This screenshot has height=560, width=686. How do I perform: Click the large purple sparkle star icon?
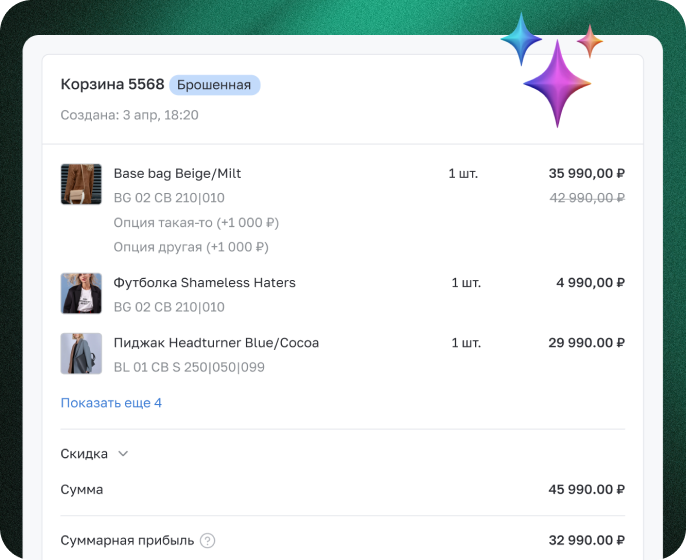point(557,83)
